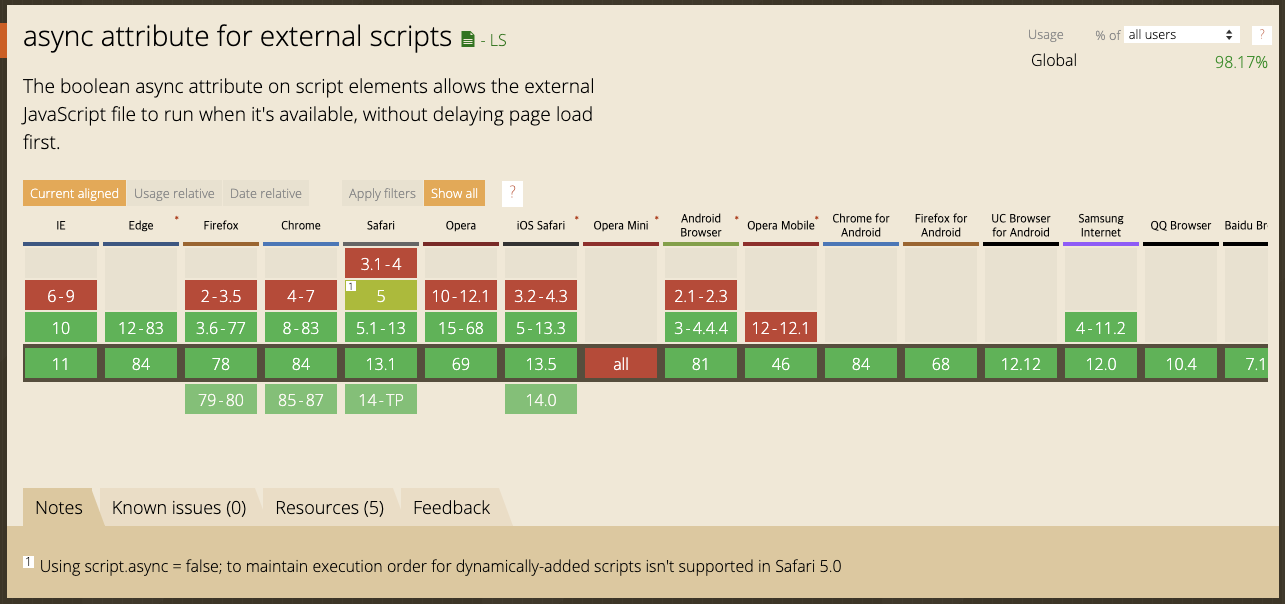Switch to Date relative view
1285x604 pixels.
click(266, 193)
